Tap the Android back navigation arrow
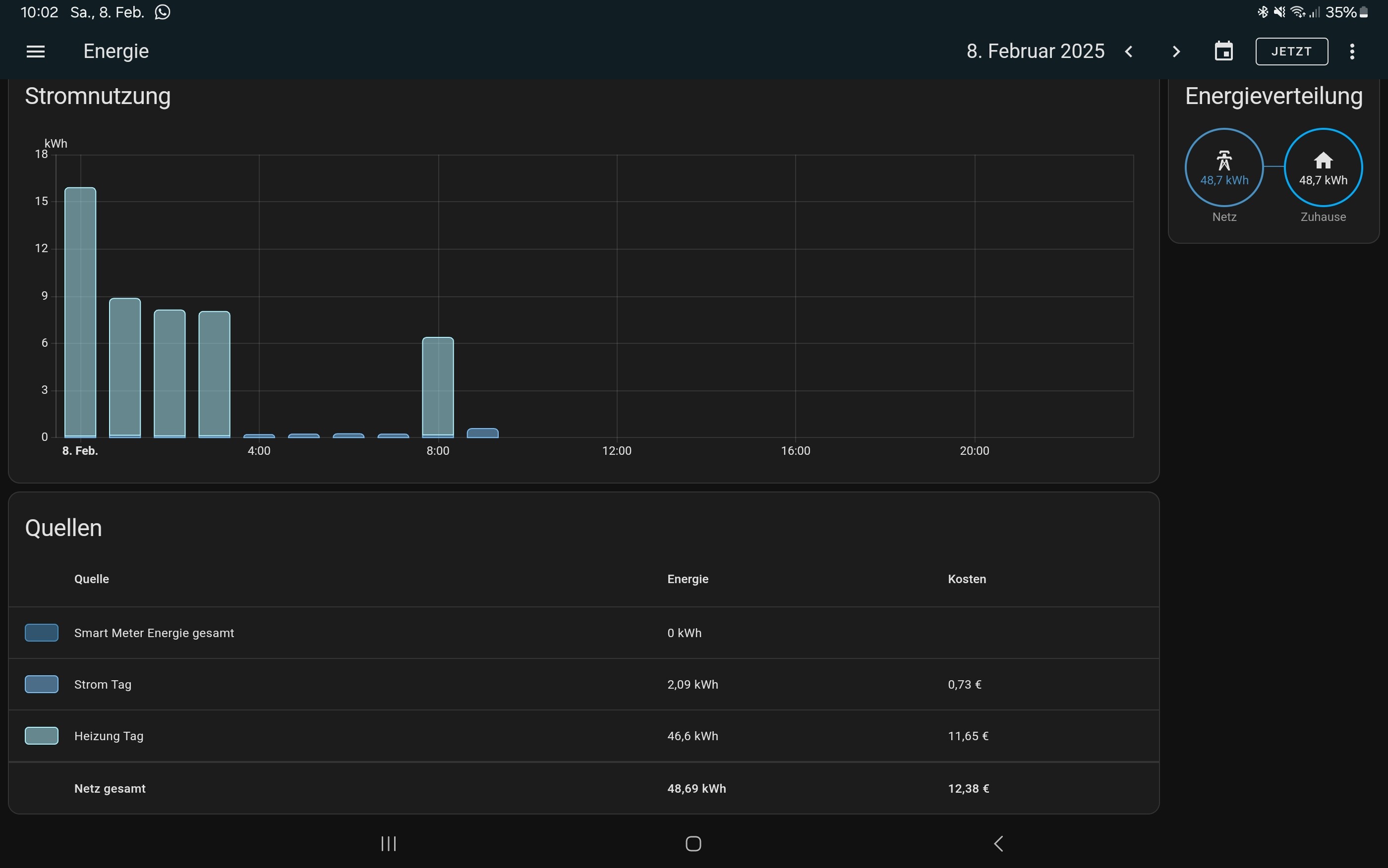Image resolution: width=1388 pixels, height=868 pixels. pyautogui.click(x=999, y=843)
